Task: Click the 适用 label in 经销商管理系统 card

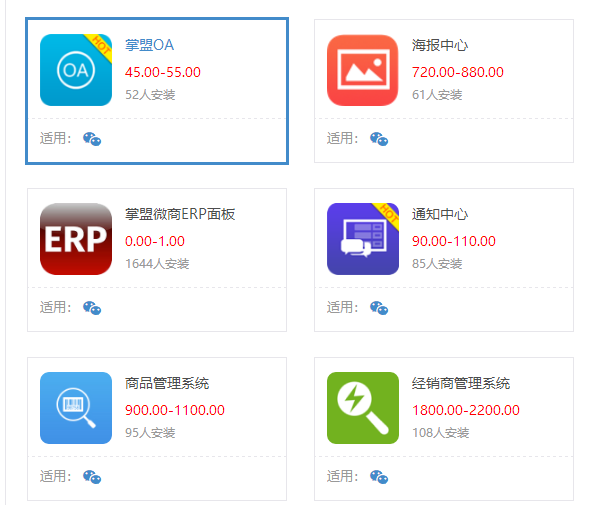Action: (342, 476)
